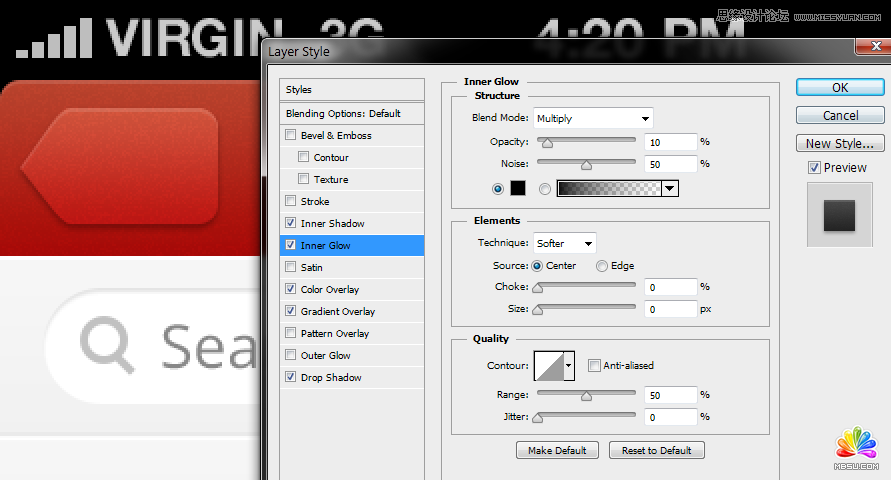This screenshot has height=480, width=891.
Task: Click the search magnifier icon
Action: 107,345
